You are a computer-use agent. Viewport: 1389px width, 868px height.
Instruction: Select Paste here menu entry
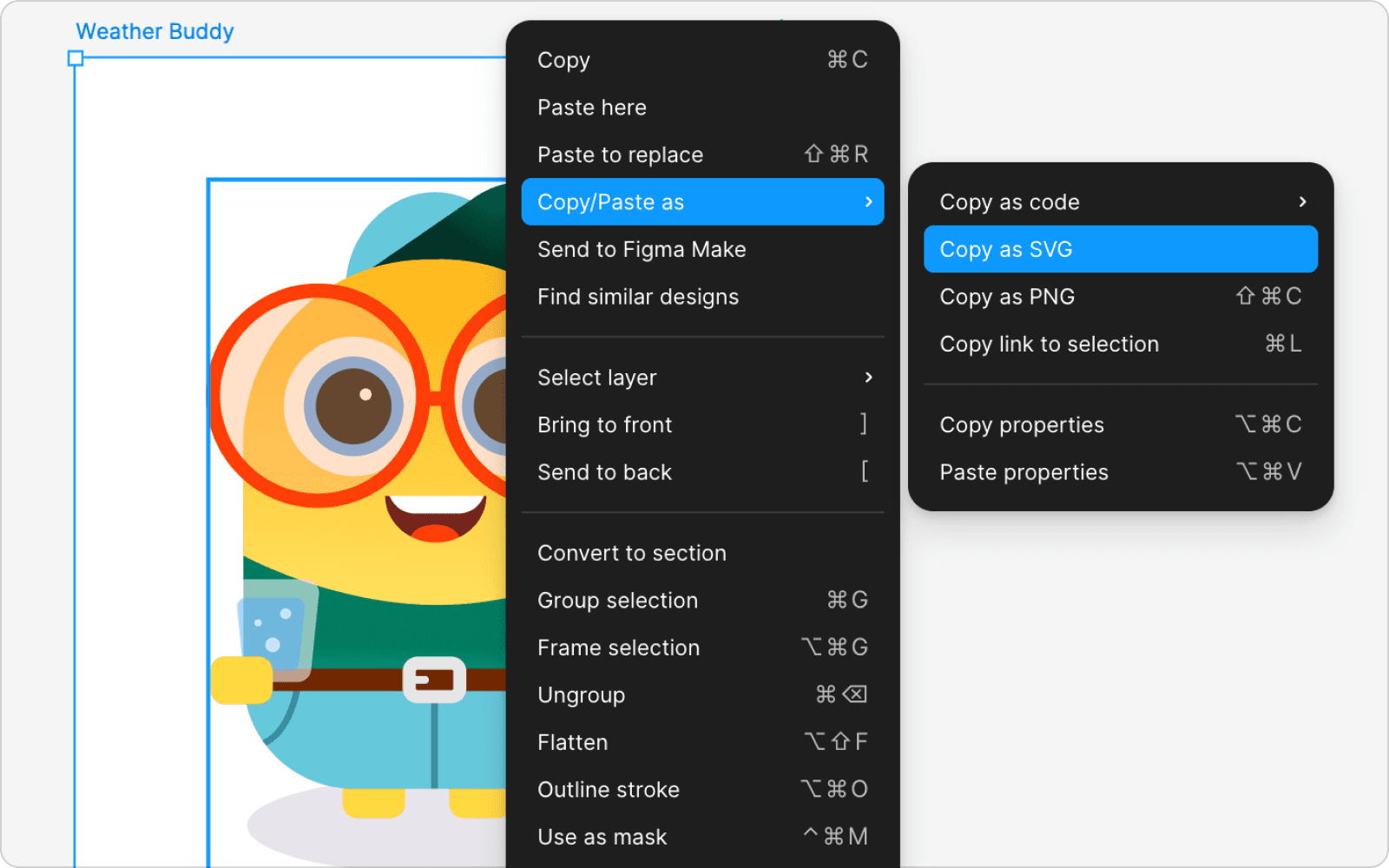(x=702, y=108)
